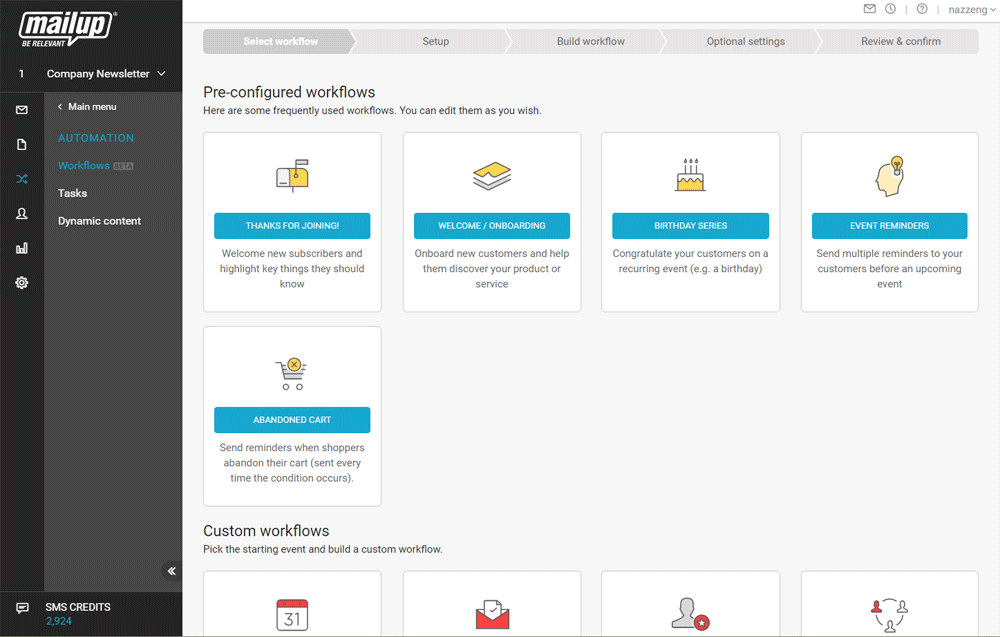1000x637 pixels.
Task: Click the Abandoned Cart workflow button
Action: (292, 420)
